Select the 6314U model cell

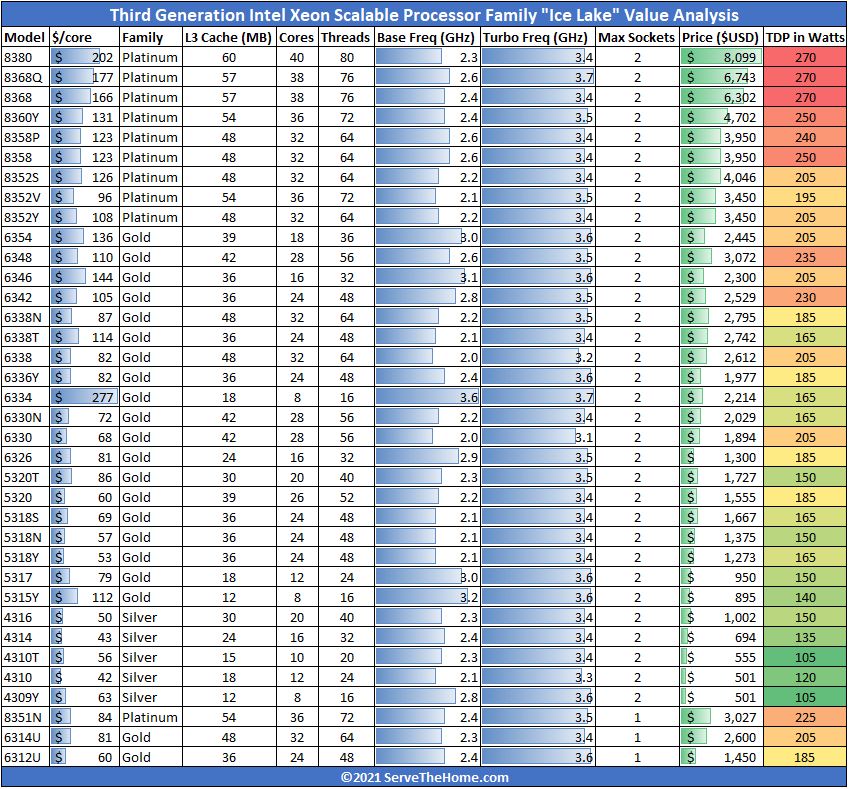coord(25,737)
